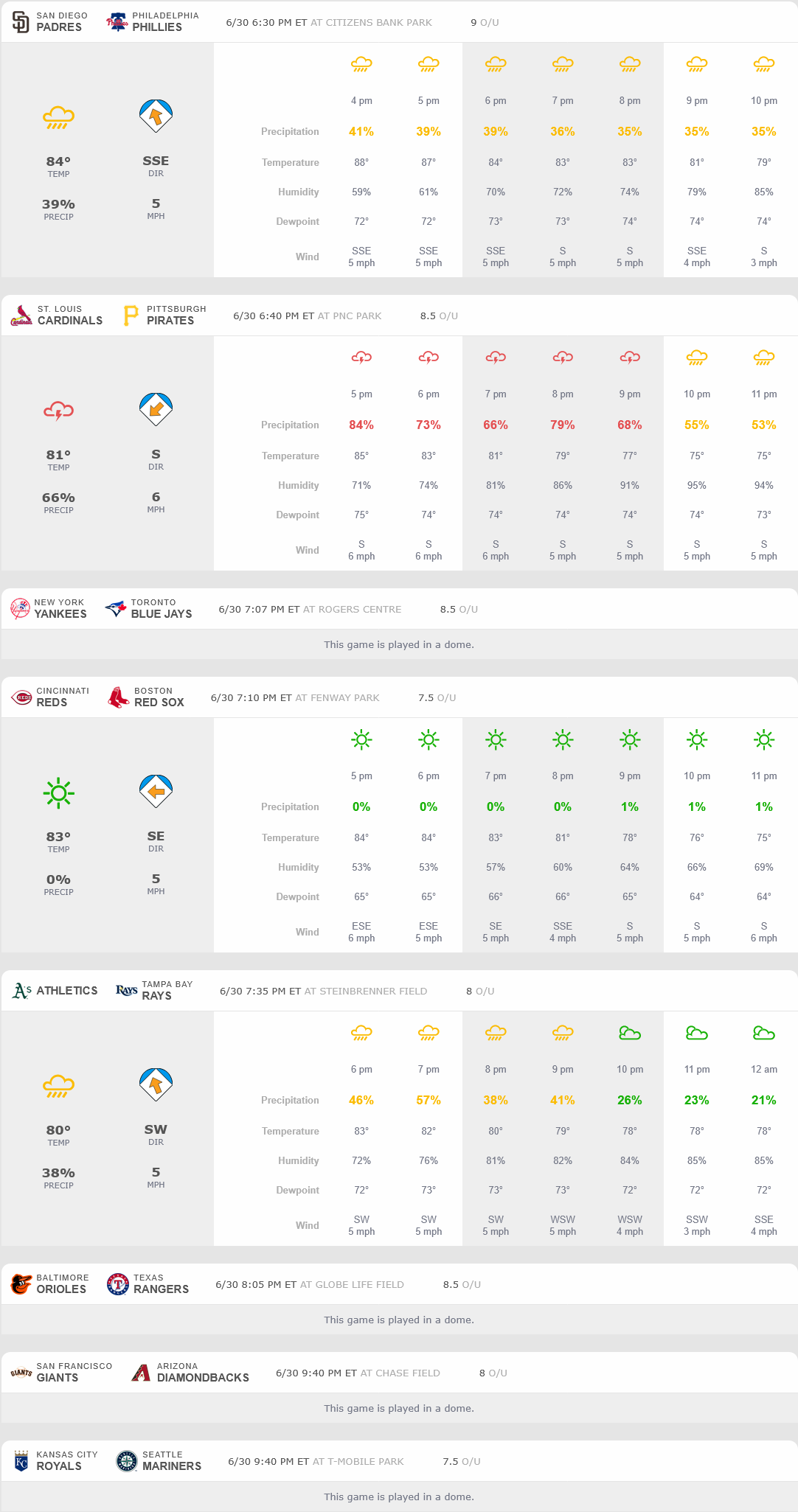The image size is (798, 1512).
Task: Click the San Diego Padres logo
Action: (21, 22)
